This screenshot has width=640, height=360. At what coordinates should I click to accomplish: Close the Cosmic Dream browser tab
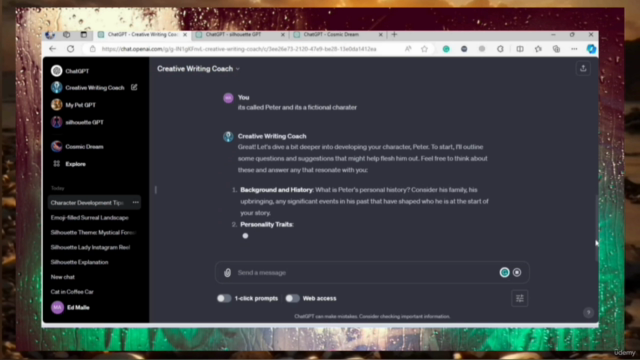coord(380,35)
